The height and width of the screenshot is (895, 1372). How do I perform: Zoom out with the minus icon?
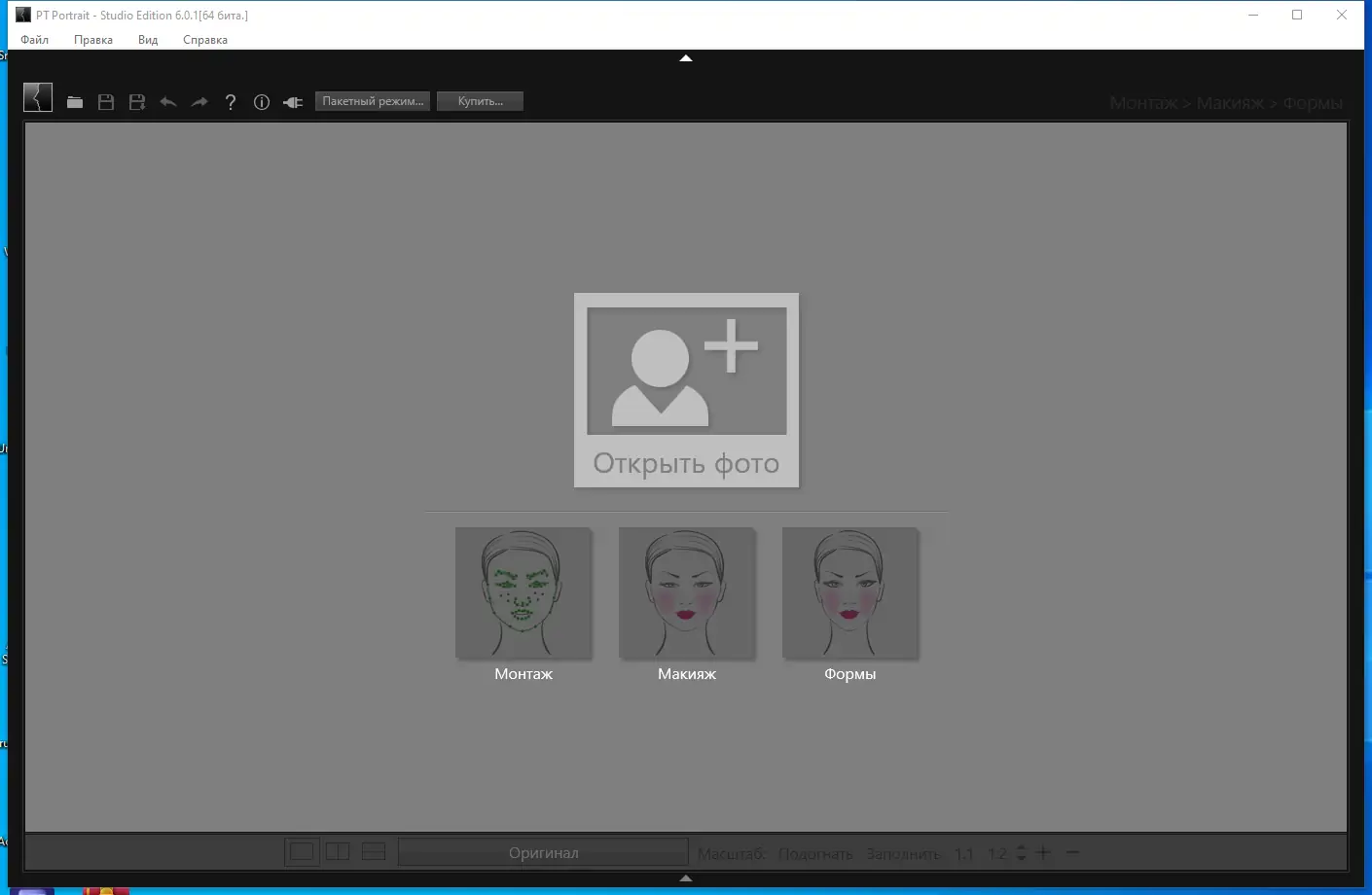tap(1072, 852)
